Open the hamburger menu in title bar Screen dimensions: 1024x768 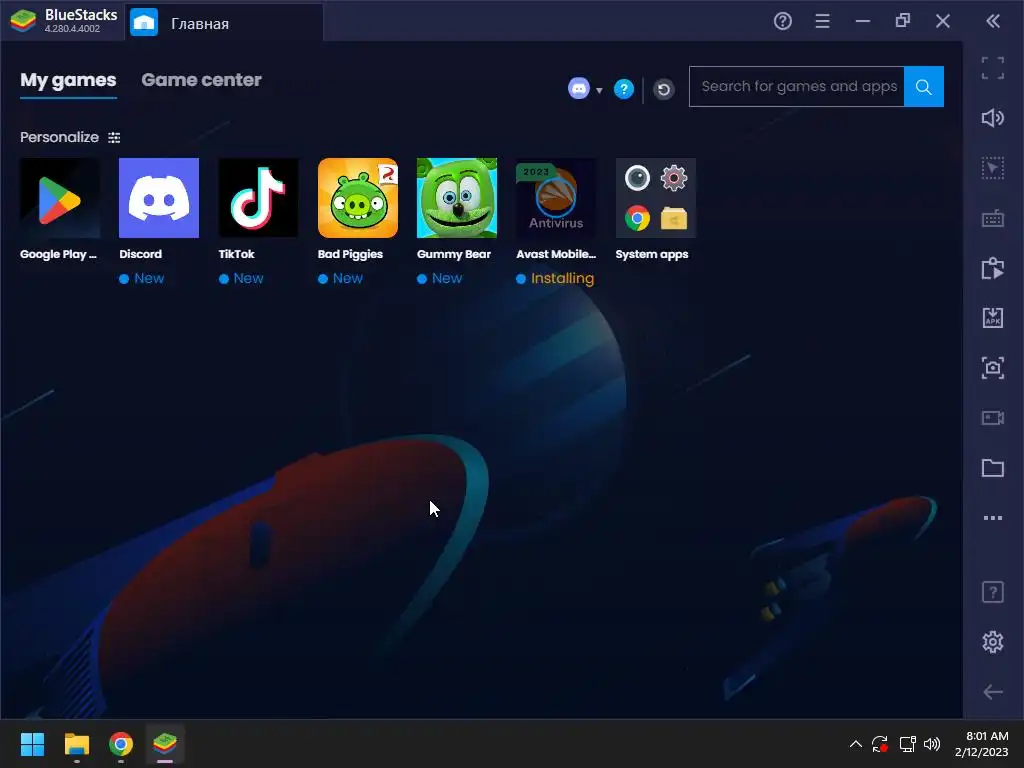tap(822, 21)
